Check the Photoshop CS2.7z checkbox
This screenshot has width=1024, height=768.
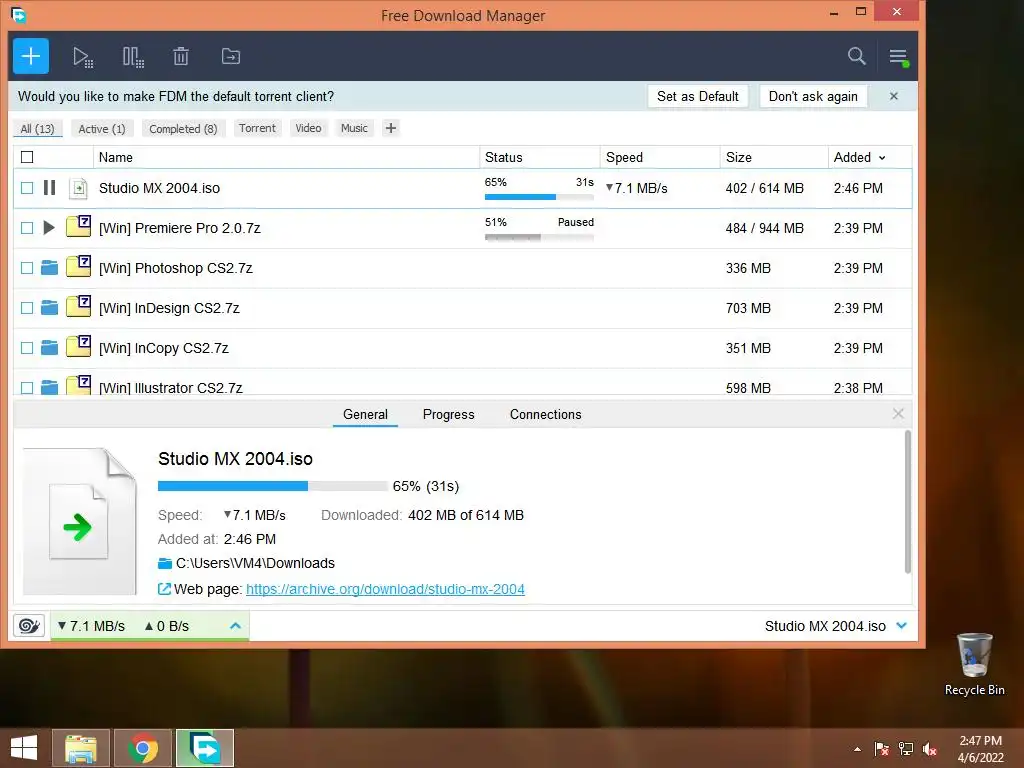click(x=27, y=268)
